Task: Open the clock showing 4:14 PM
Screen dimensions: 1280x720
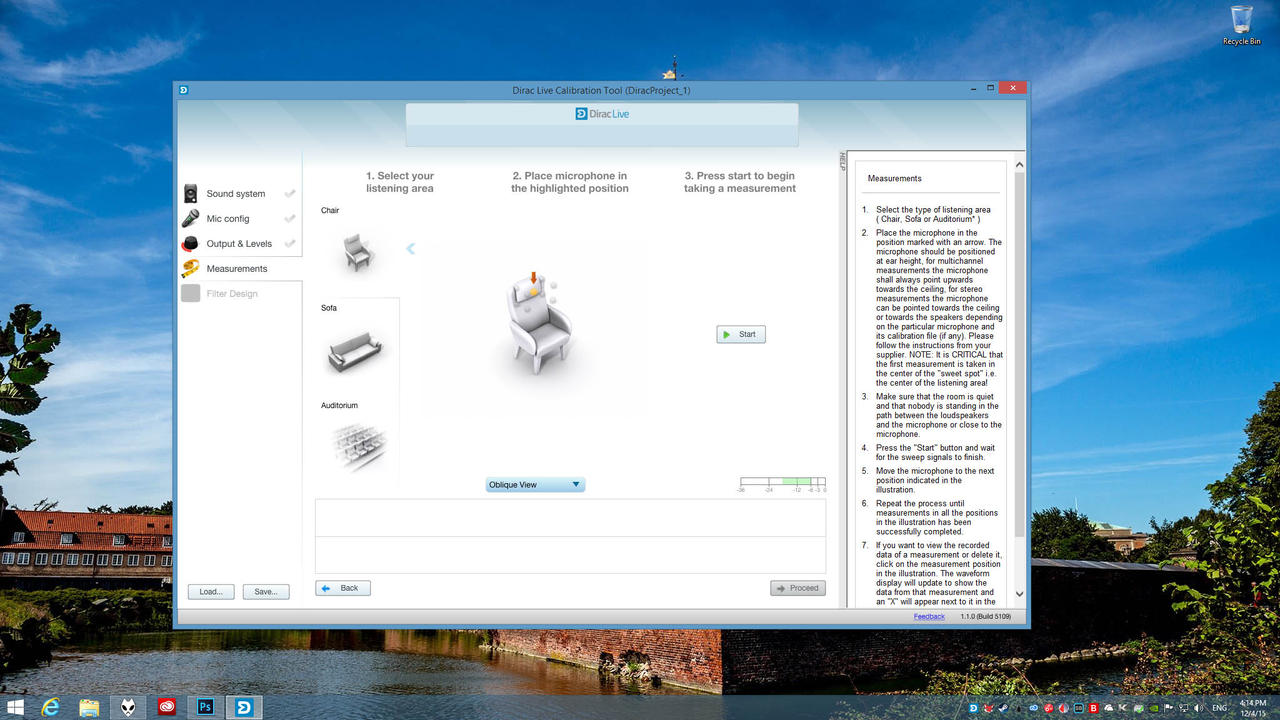Action: pyautogui.click(x=1252, y=708)
